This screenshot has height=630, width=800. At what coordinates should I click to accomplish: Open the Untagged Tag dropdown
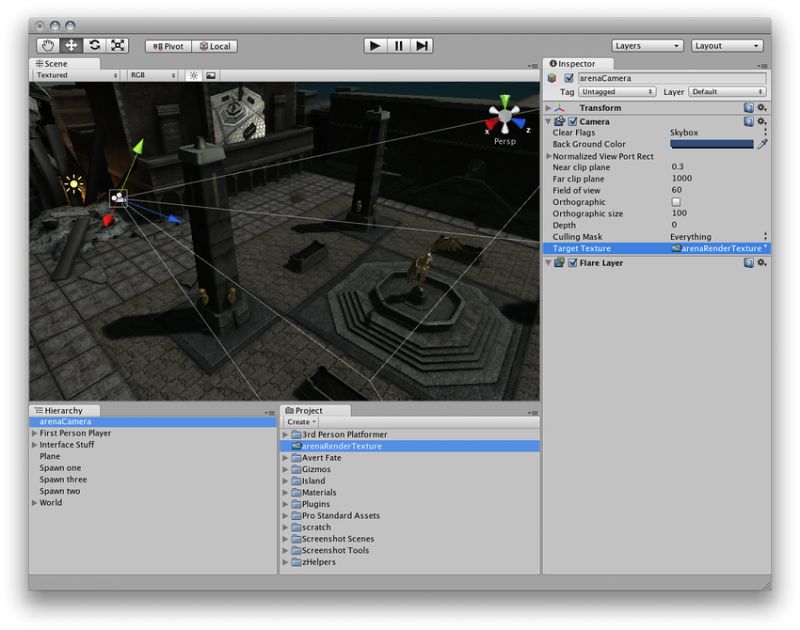(x=615, y=91)
